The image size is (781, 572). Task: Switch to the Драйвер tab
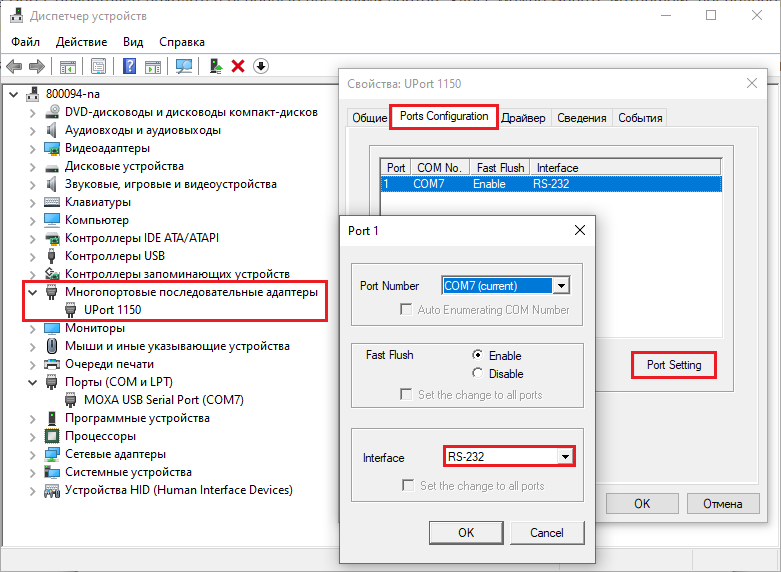point(524,118)
